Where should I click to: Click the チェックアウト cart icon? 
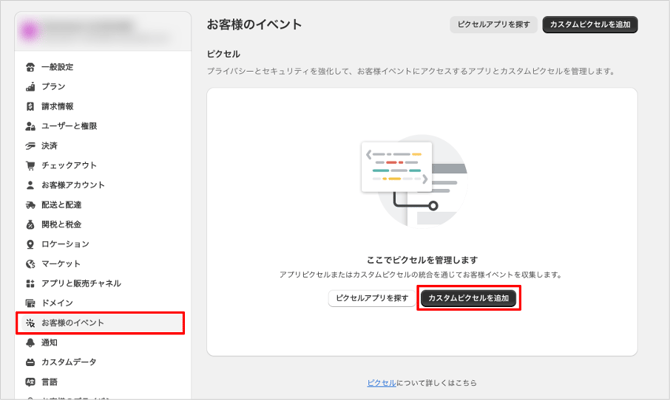point(30,165)
